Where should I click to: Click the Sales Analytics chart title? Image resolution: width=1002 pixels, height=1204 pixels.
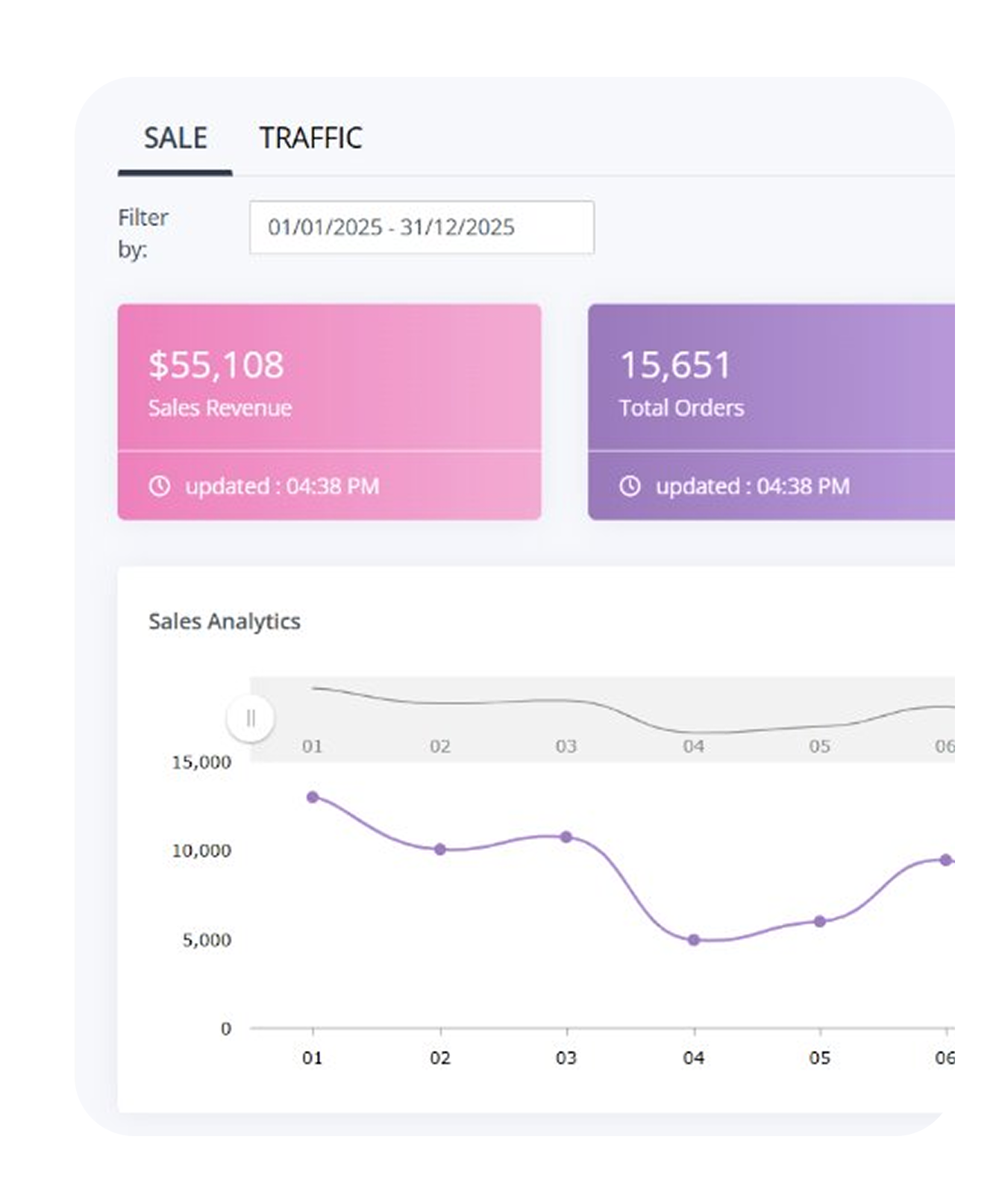[224, 621]
